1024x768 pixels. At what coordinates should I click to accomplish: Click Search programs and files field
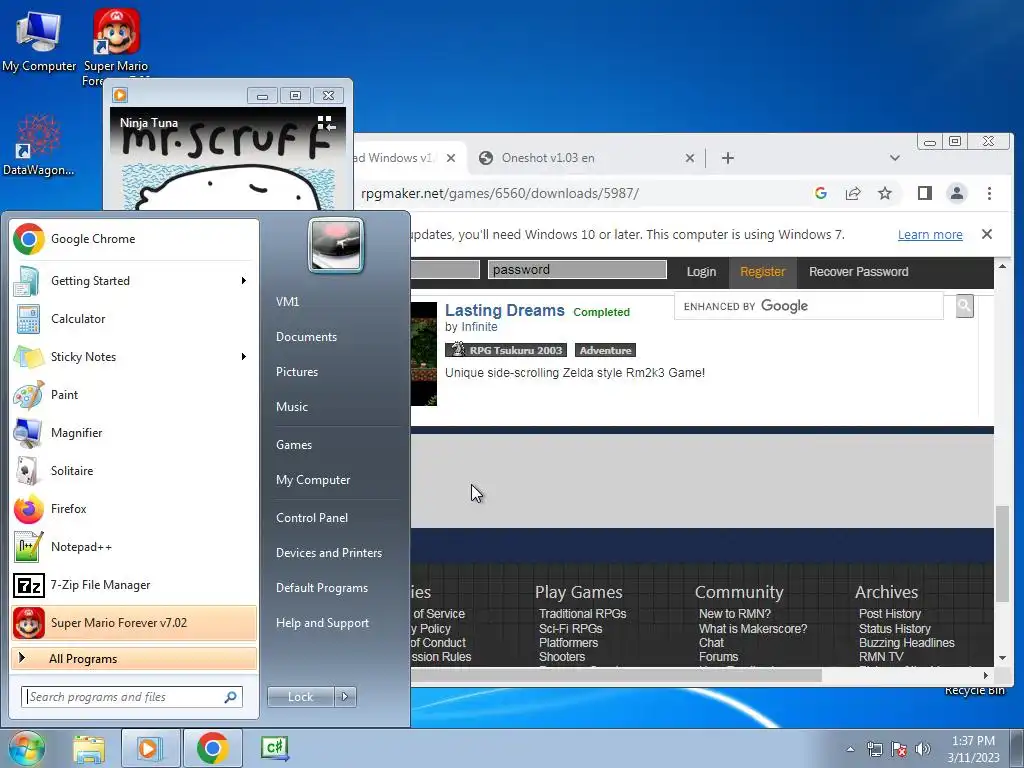pyautogui.click(x=132, y=697)
